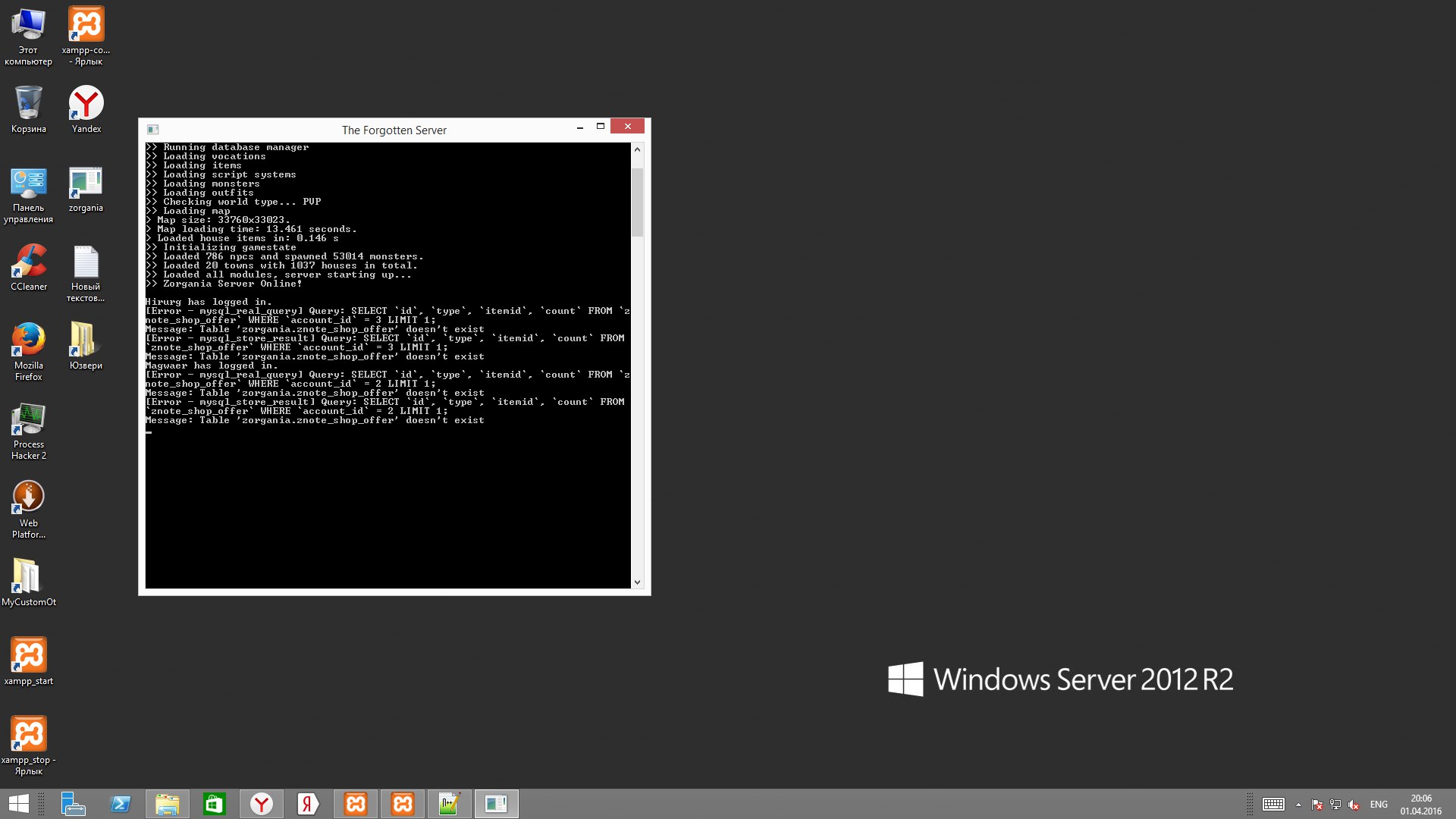The height and width of the screenshot is (819, 1456).
Task: Activate The Forgotten Server taskbar button
Action: click(496, 804)
